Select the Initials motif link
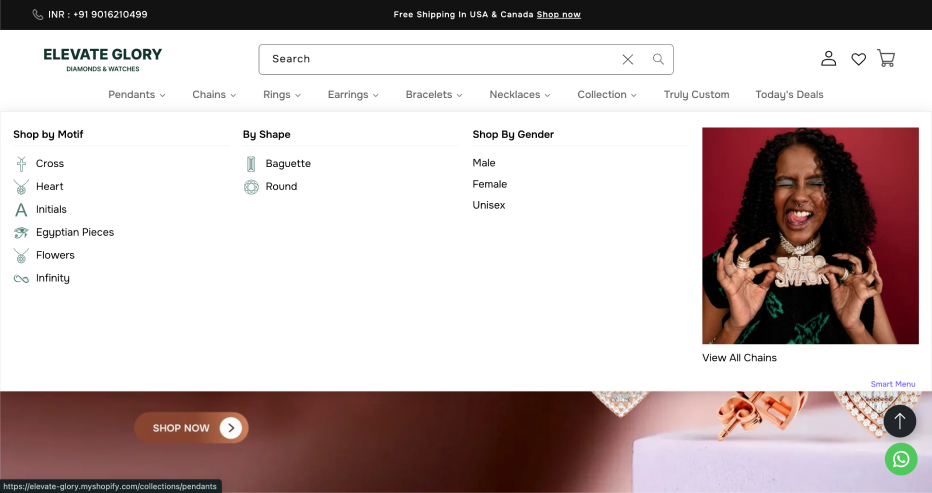Image resolution: width=932 pixels, height=493 pixels. coord(51,209)
